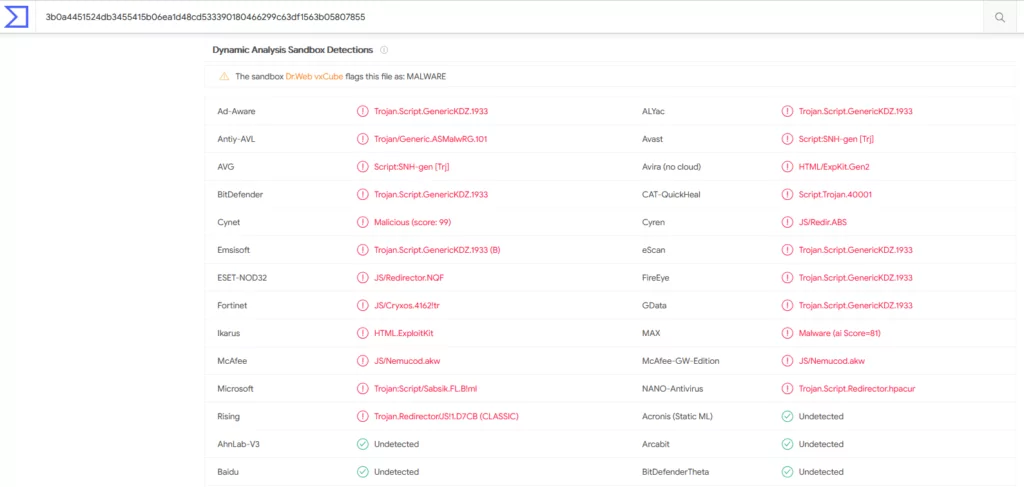Select Cynet result Malicious (score: 99)
Viewport: 1024px width, 487px height.
tap(412, 222)
